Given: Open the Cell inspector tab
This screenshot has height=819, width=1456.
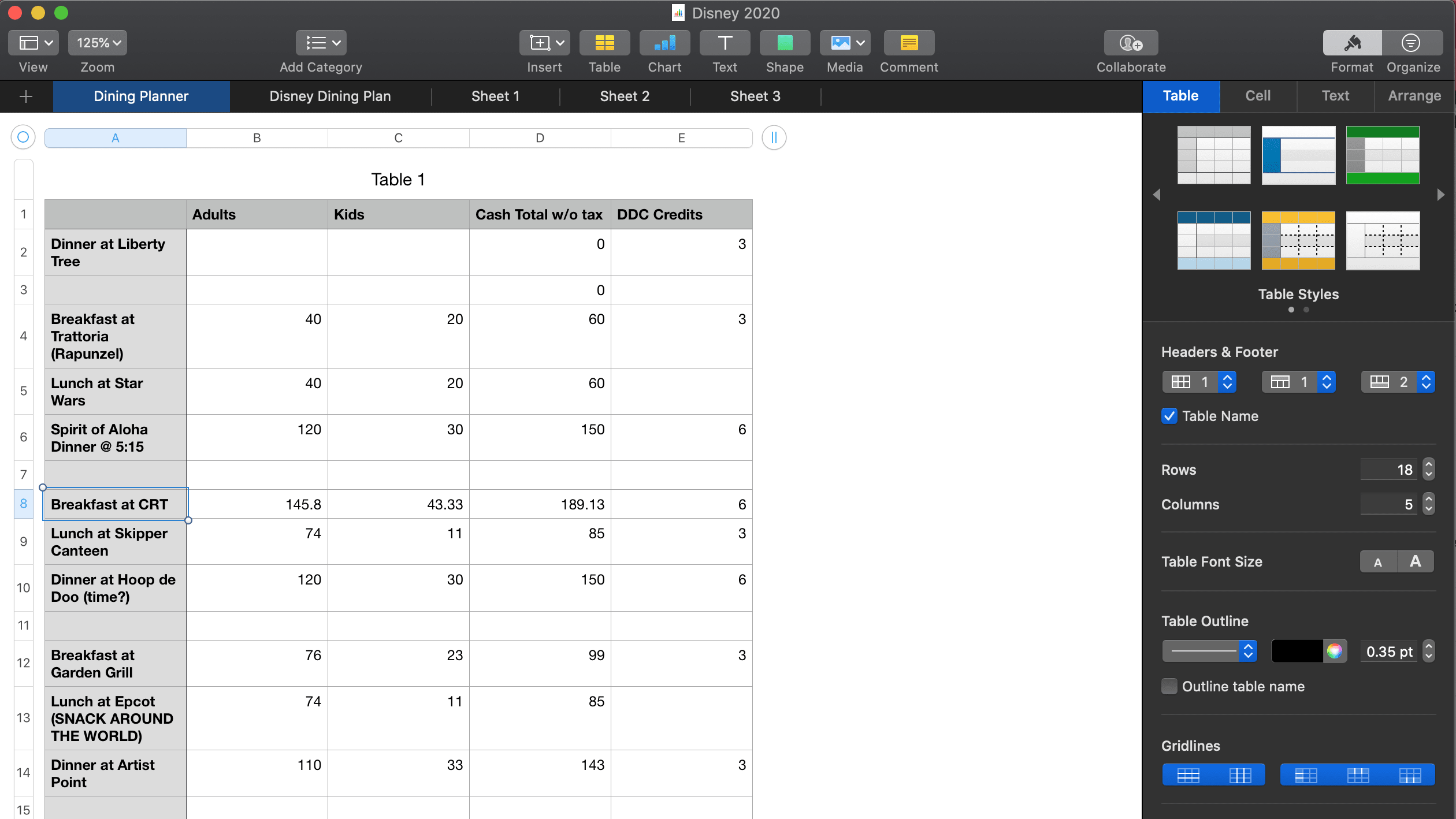Looking at the screenshot, I should (1258, 96).
